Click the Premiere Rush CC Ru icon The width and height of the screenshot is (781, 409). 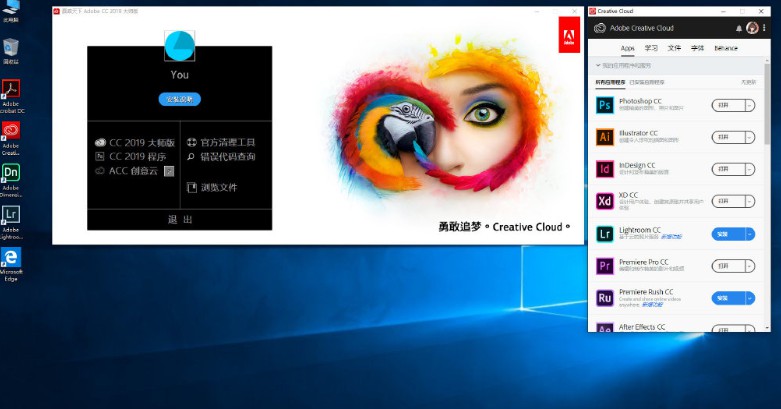pyautogui.click(x=605, y=298)
